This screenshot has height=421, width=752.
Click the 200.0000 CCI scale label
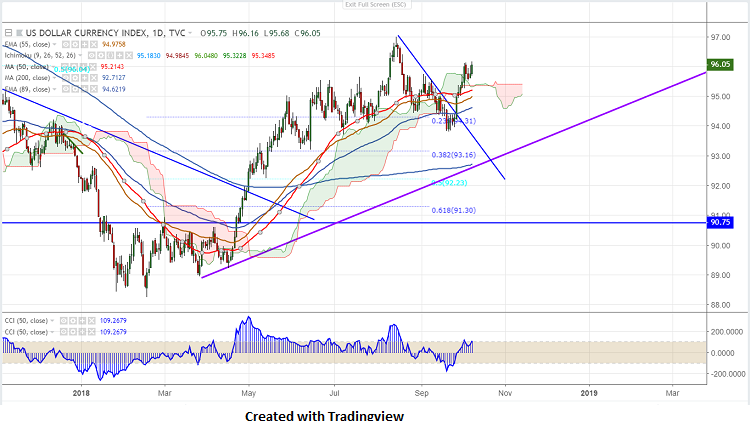coord(728,332)
